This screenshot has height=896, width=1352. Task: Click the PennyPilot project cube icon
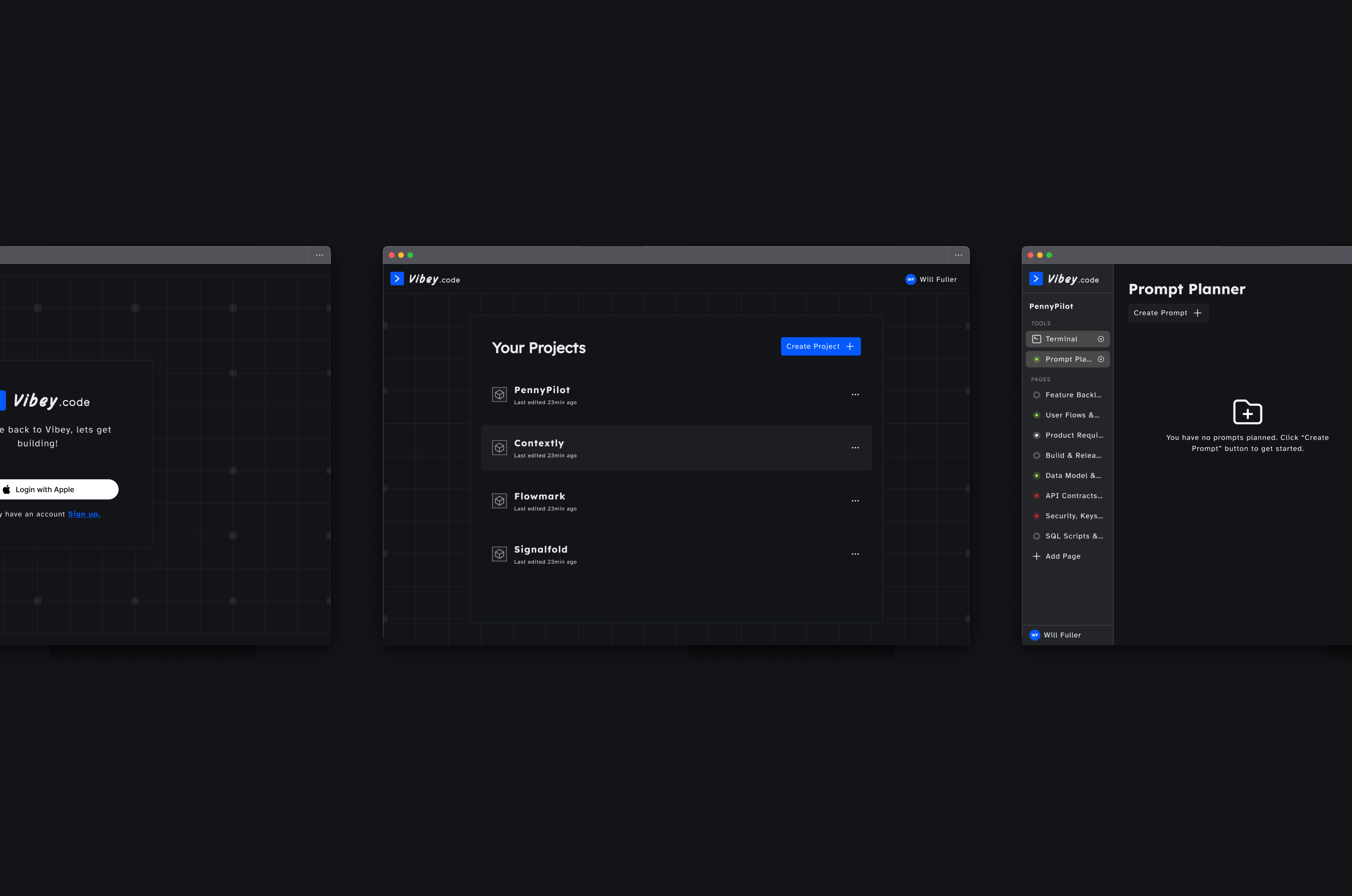[x=499, y=395]
